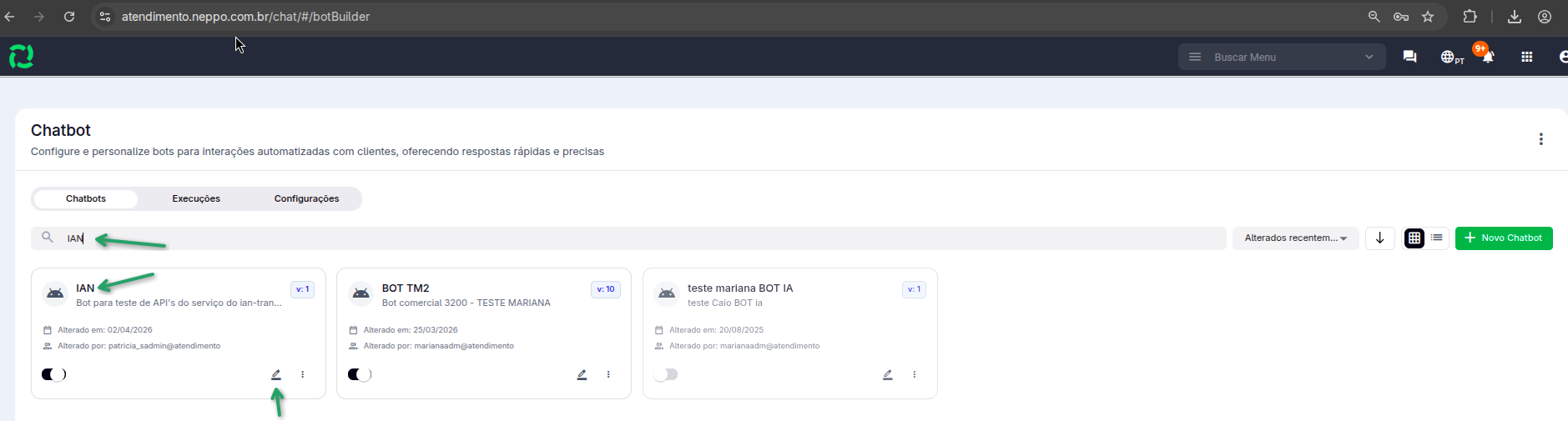Open the browser extensions puzzle icon
The width and height of the screenshot is (1568, 421).
[1470, 17]
